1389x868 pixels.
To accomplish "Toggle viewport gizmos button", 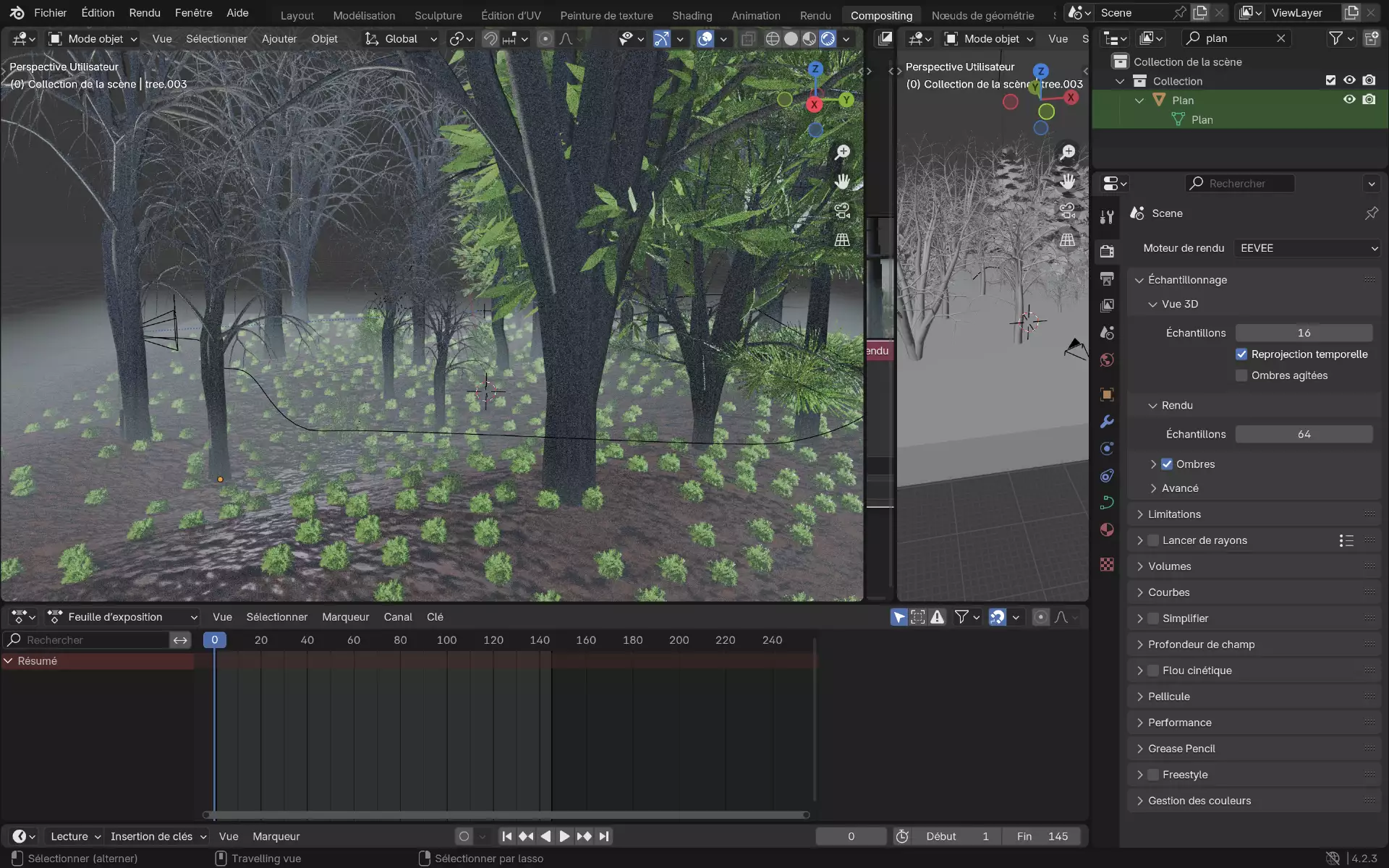I will click(661, 39).
